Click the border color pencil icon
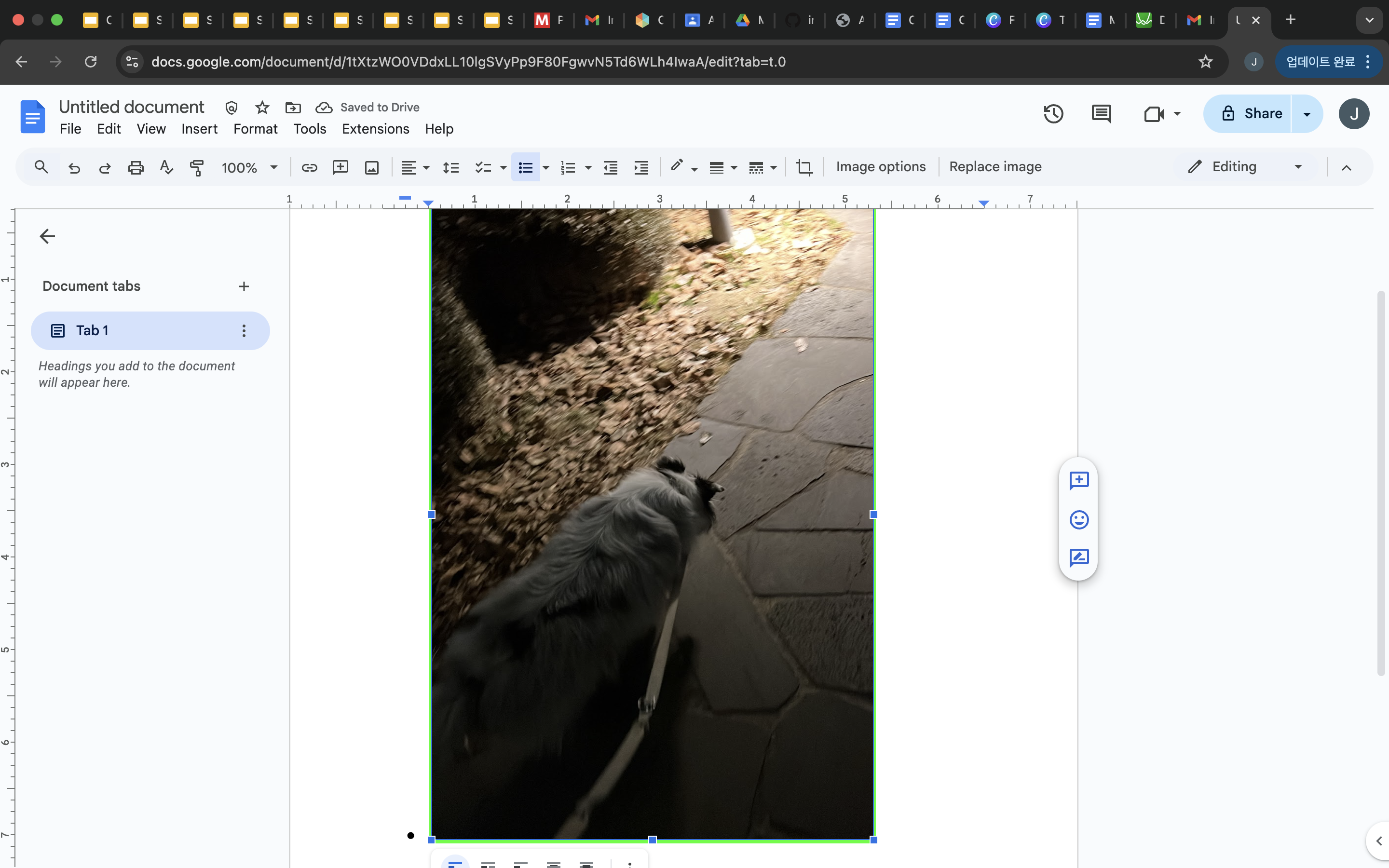 point(677,166)
